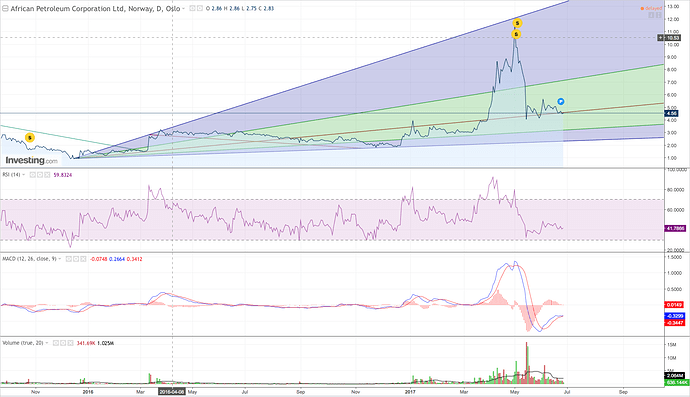Open the MACD indicator settings icon
Screen dimensions: 690x397
tap(76, 259)
